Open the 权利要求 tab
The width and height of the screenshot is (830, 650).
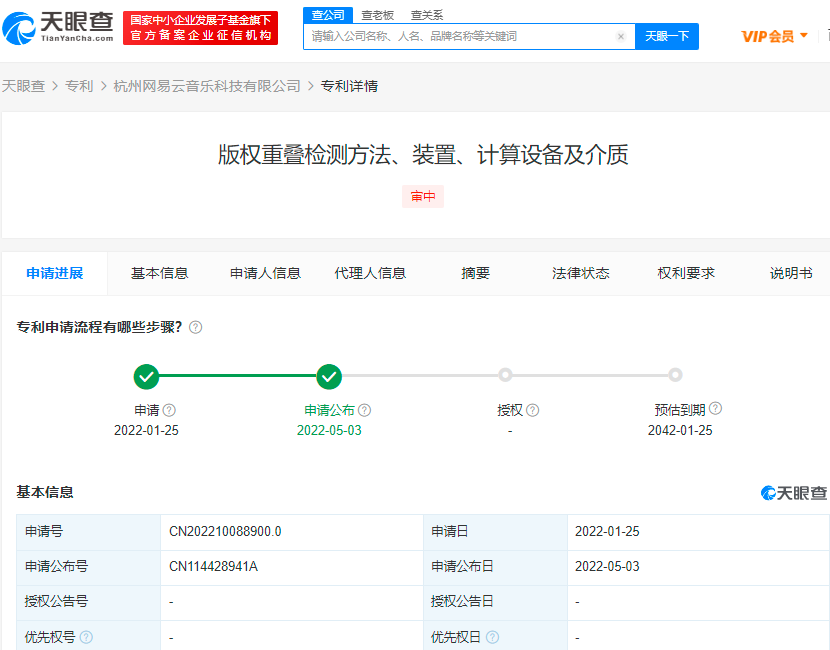point(686,273)
